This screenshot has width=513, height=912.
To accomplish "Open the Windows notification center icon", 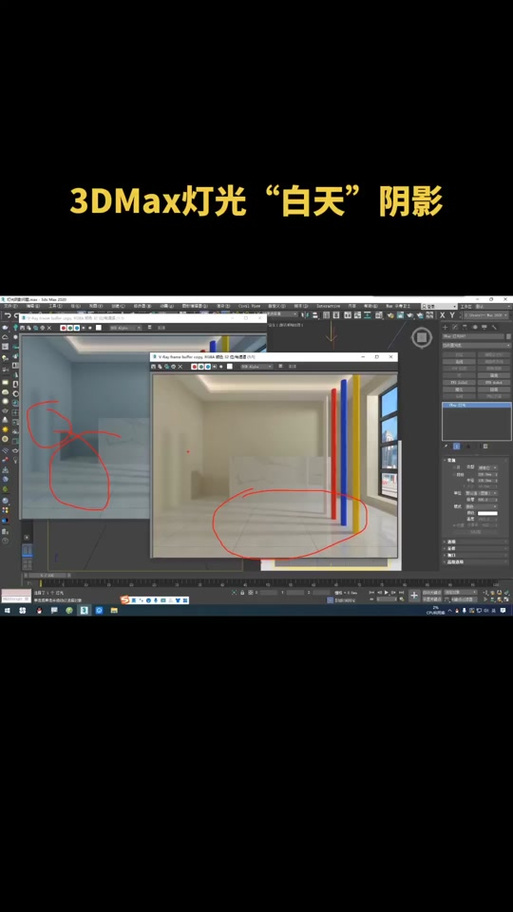I will click(503, 610).
